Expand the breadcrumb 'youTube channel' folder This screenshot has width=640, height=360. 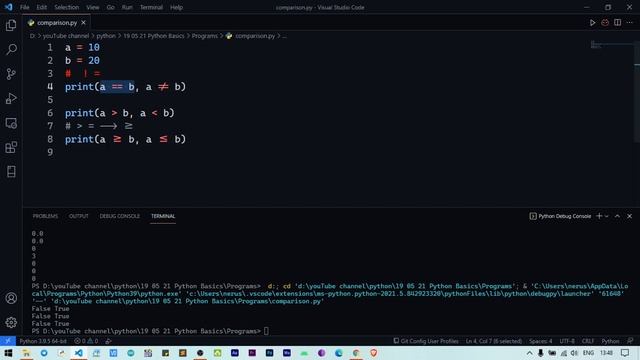pos(66,36)
